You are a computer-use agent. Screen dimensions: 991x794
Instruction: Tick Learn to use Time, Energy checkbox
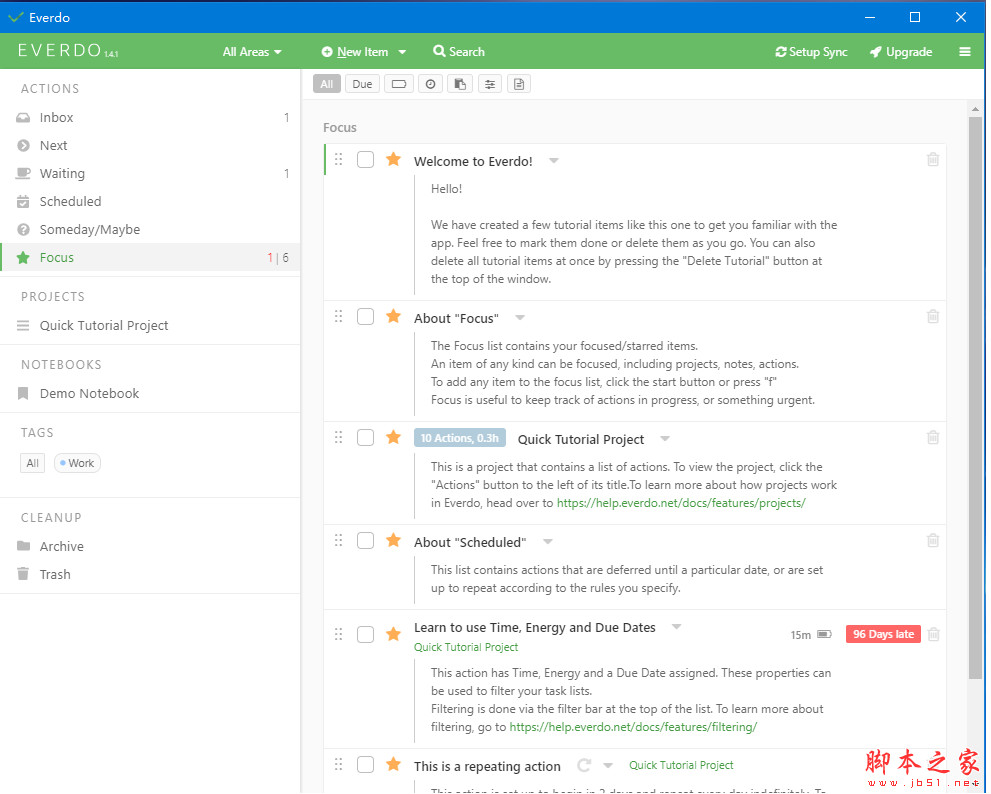coord(366,634)
